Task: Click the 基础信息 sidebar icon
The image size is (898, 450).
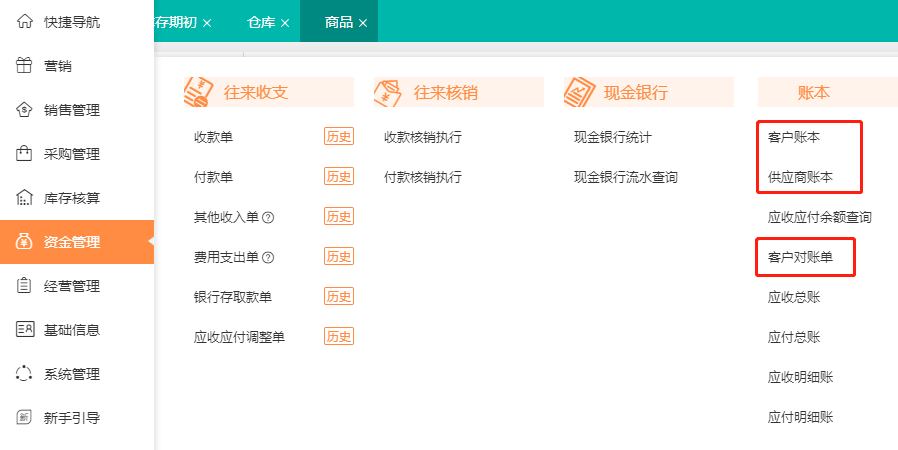Action: click(25, 330)
